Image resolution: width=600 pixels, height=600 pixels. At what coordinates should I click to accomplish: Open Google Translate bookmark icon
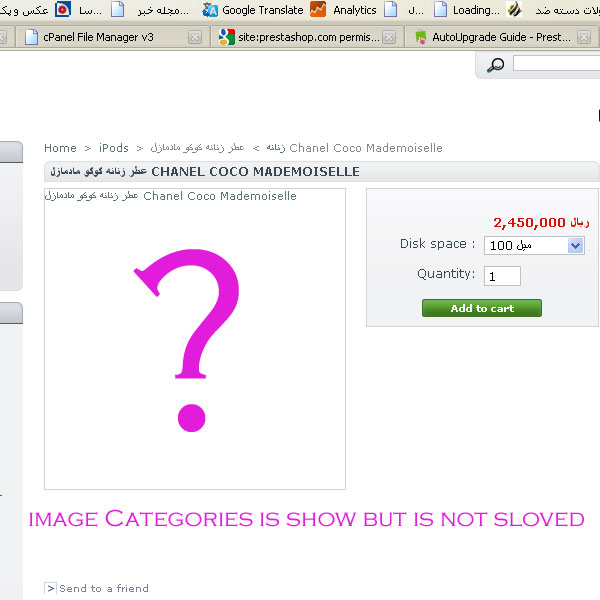[210, 10]
